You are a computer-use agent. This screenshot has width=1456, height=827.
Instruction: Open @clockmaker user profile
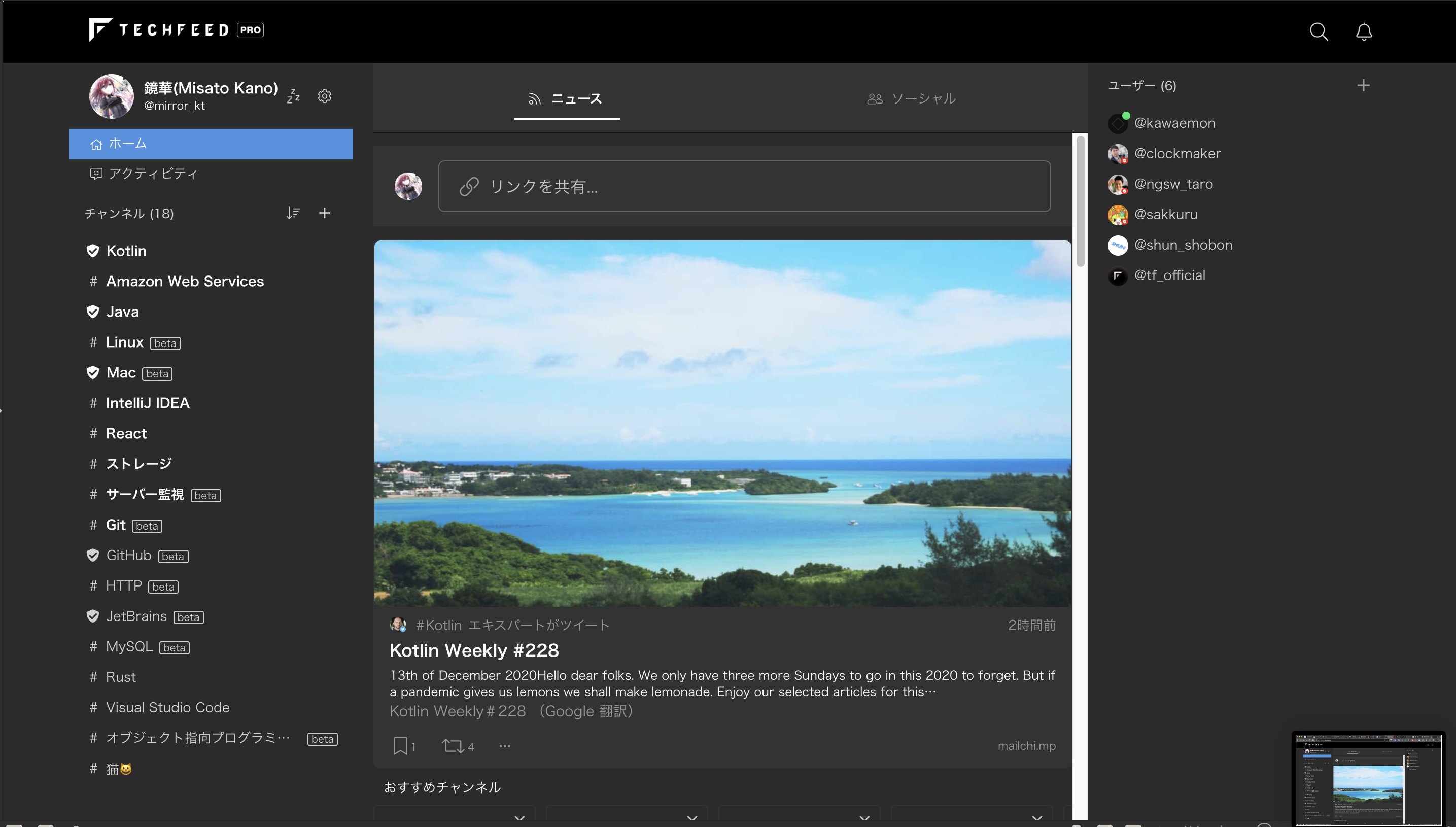coord(1176,153)
